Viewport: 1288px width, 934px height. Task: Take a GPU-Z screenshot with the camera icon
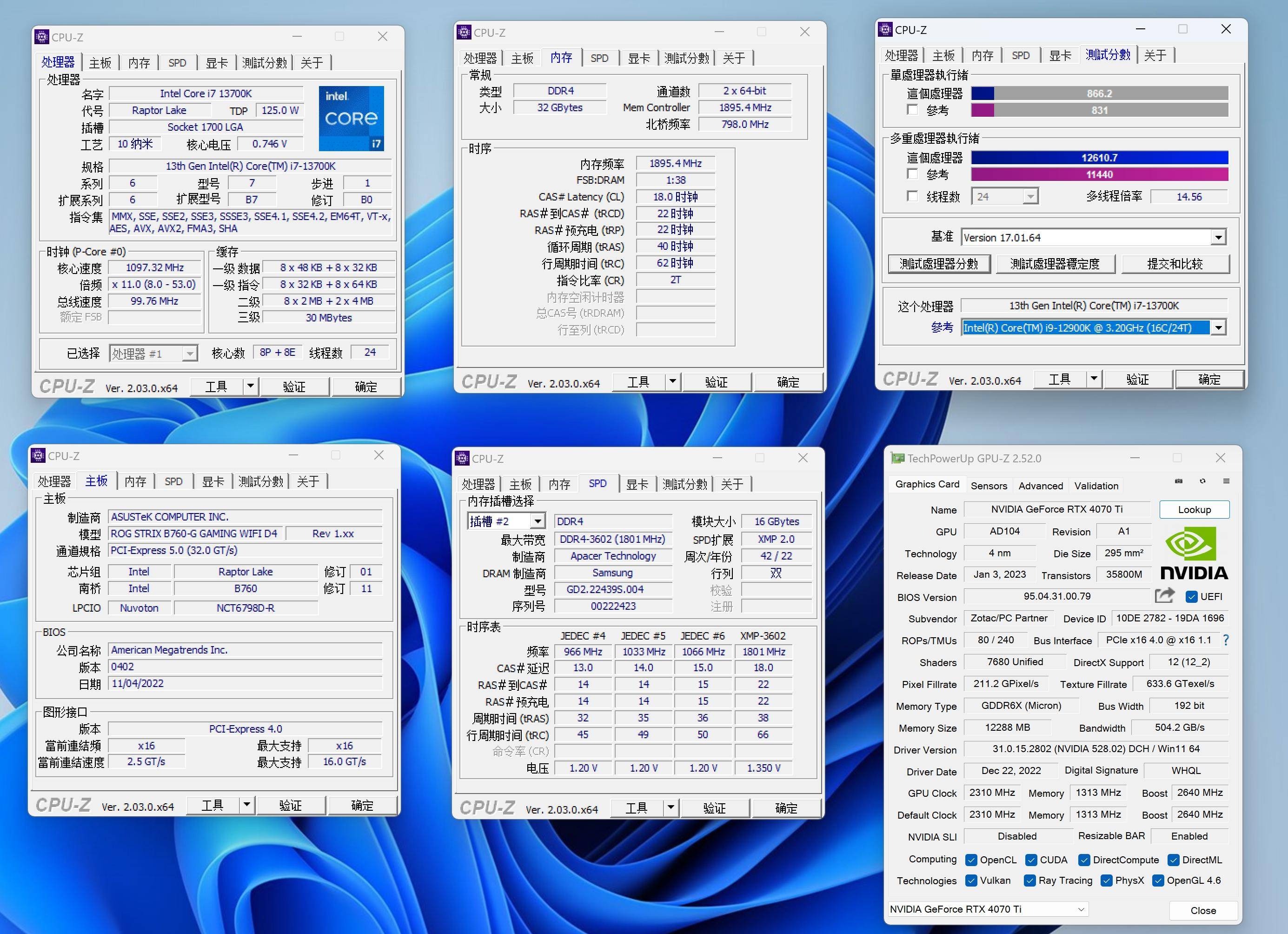click(1178, 481)
